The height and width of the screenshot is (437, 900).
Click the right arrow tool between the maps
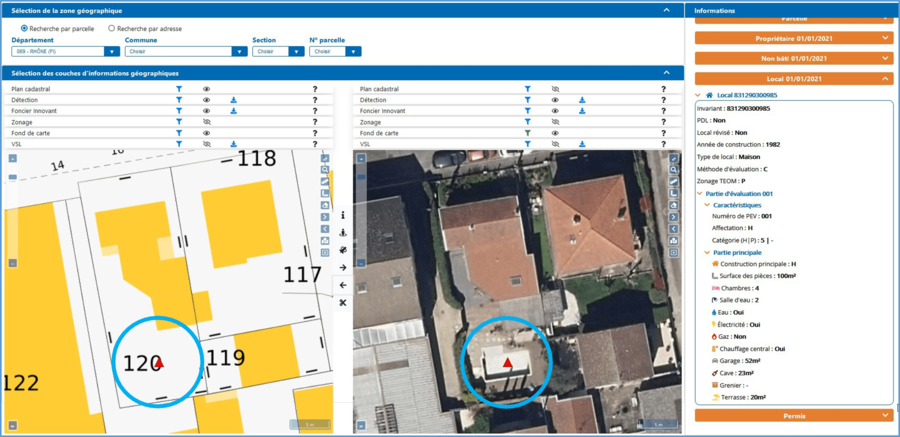pos(343,268)
